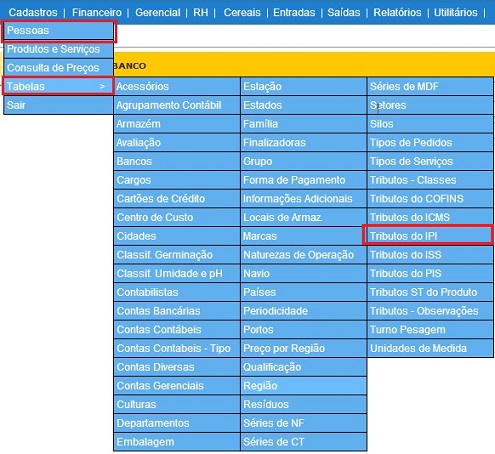Select Pessoas from Cadastros menu
This screenshot has height=454, width=495.
click(x=59, y=31)
